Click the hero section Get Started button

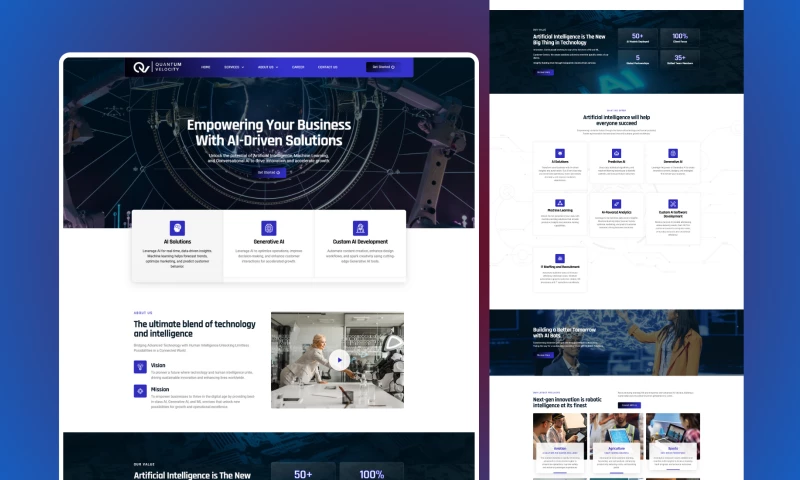click(269, 172)
